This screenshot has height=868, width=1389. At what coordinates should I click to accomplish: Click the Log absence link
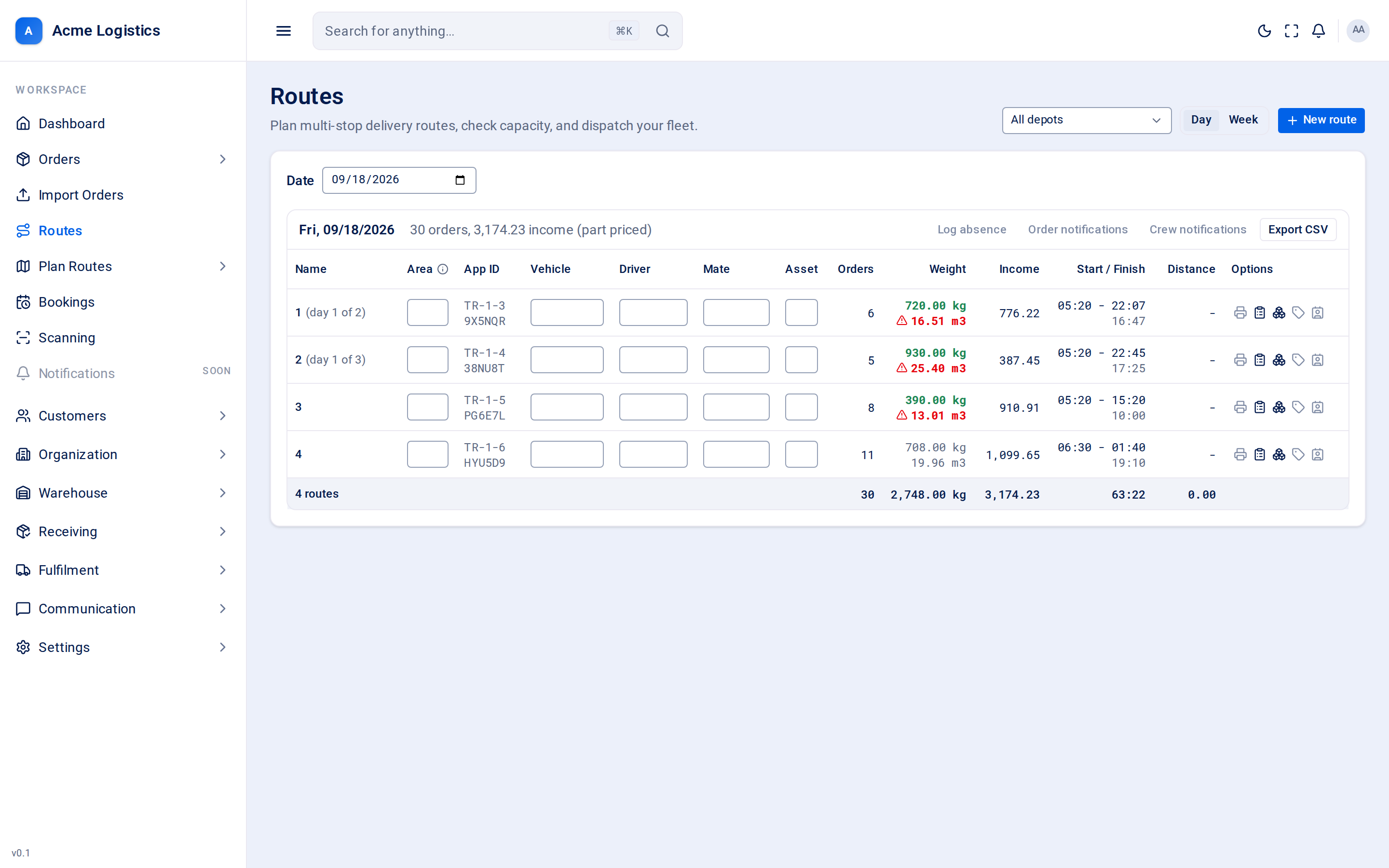[972, 230]
